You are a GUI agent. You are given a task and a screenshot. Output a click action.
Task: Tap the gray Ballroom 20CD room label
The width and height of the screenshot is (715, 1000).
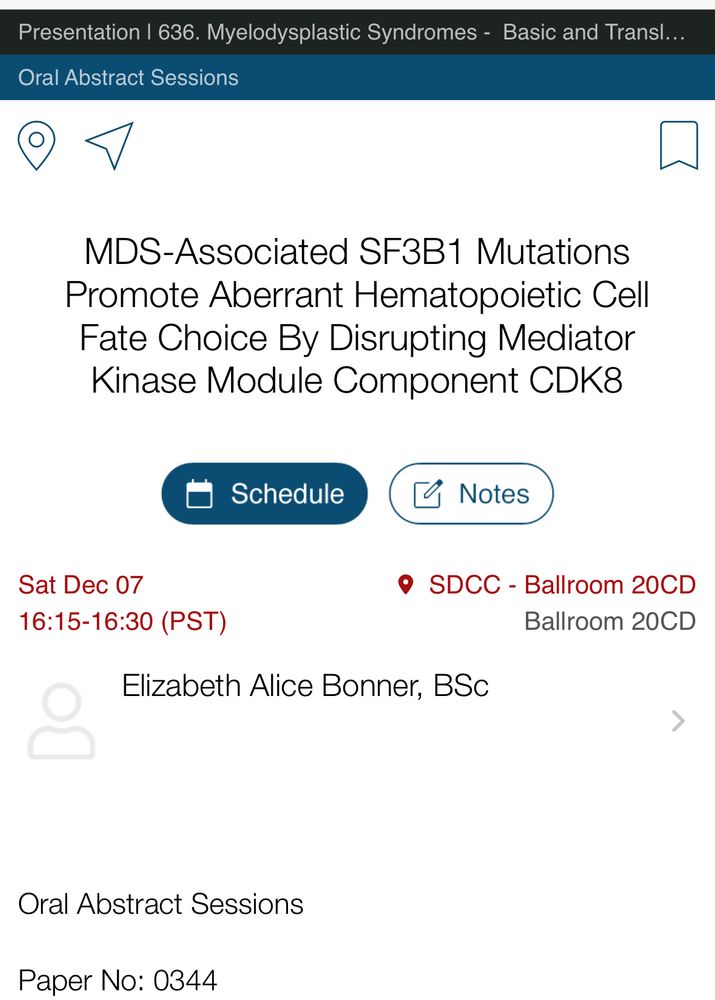pyautogui.click(x=610, y=621)
